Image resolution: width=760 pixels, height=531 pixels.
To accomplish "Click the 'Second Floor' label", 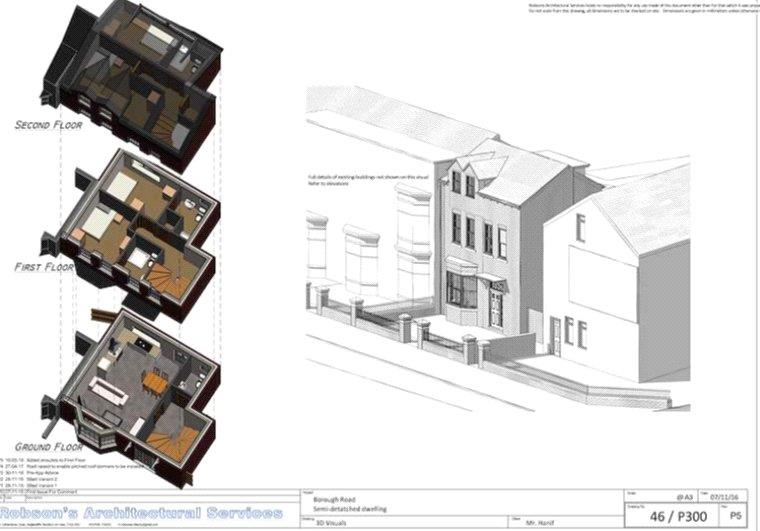I will coord(48,125).
